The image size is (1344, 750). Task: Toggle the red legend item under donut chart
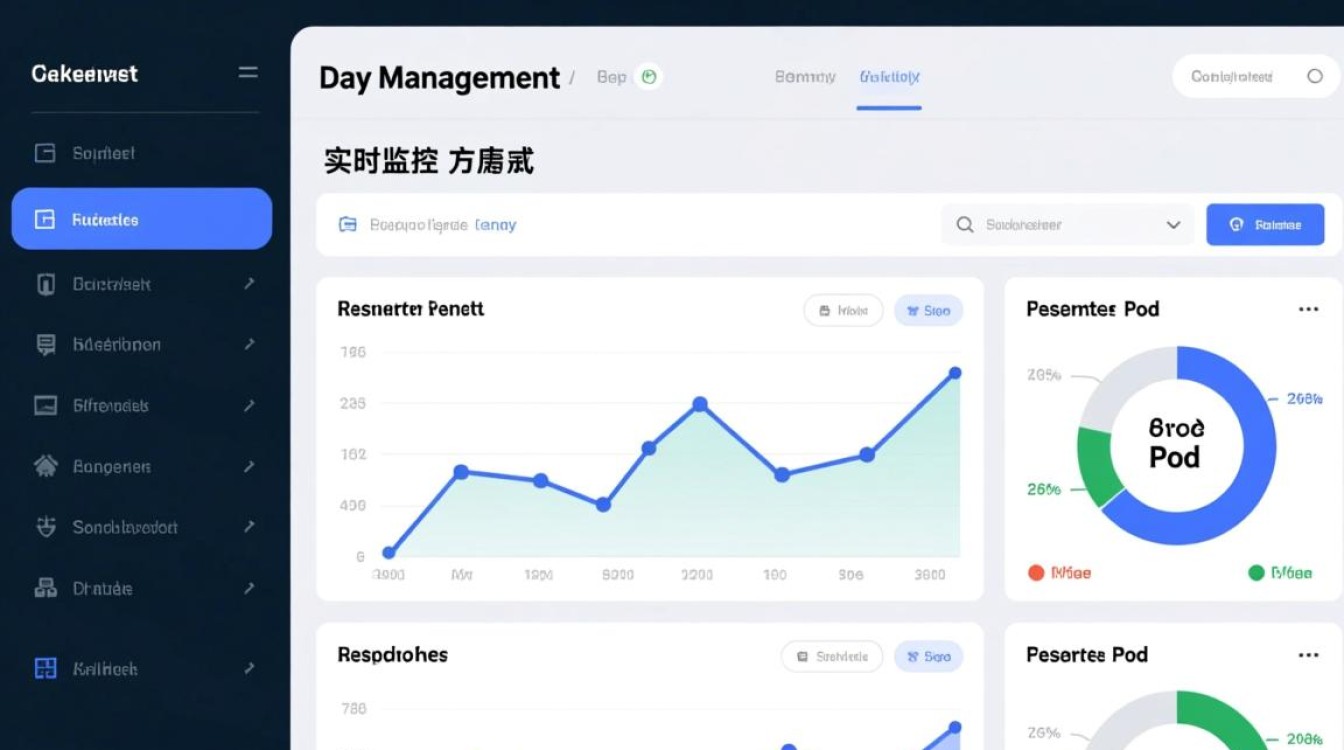(x=1059, y=573)
